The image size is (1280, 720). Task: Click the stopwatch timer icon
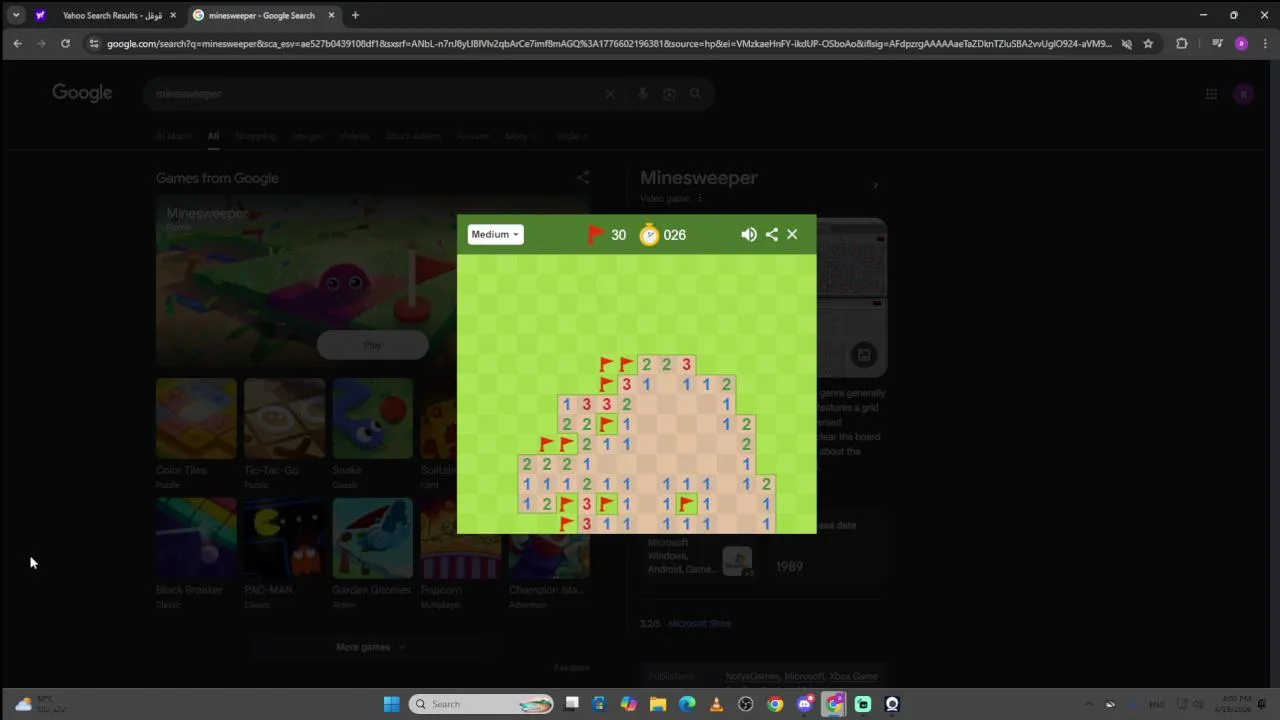650,234
